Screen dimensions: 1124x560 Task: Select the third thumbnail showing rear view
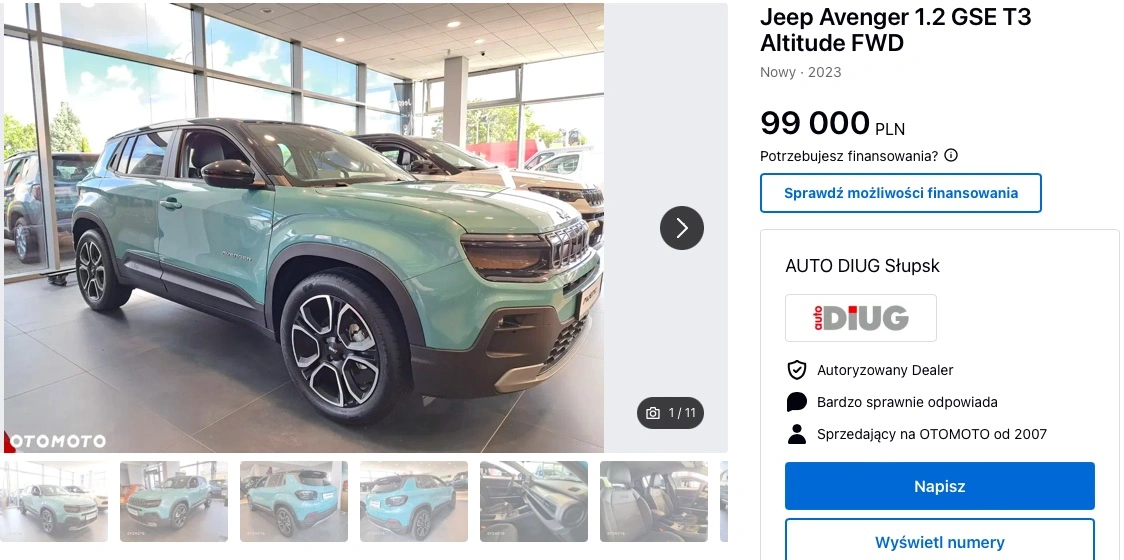(294, 501)
